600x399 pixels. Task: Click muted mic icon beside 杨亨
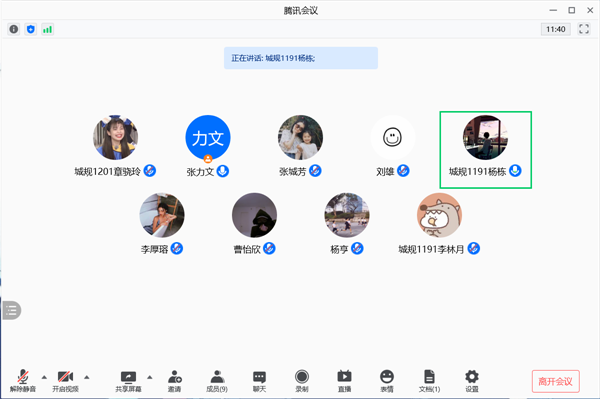click(x=357, y=248)
